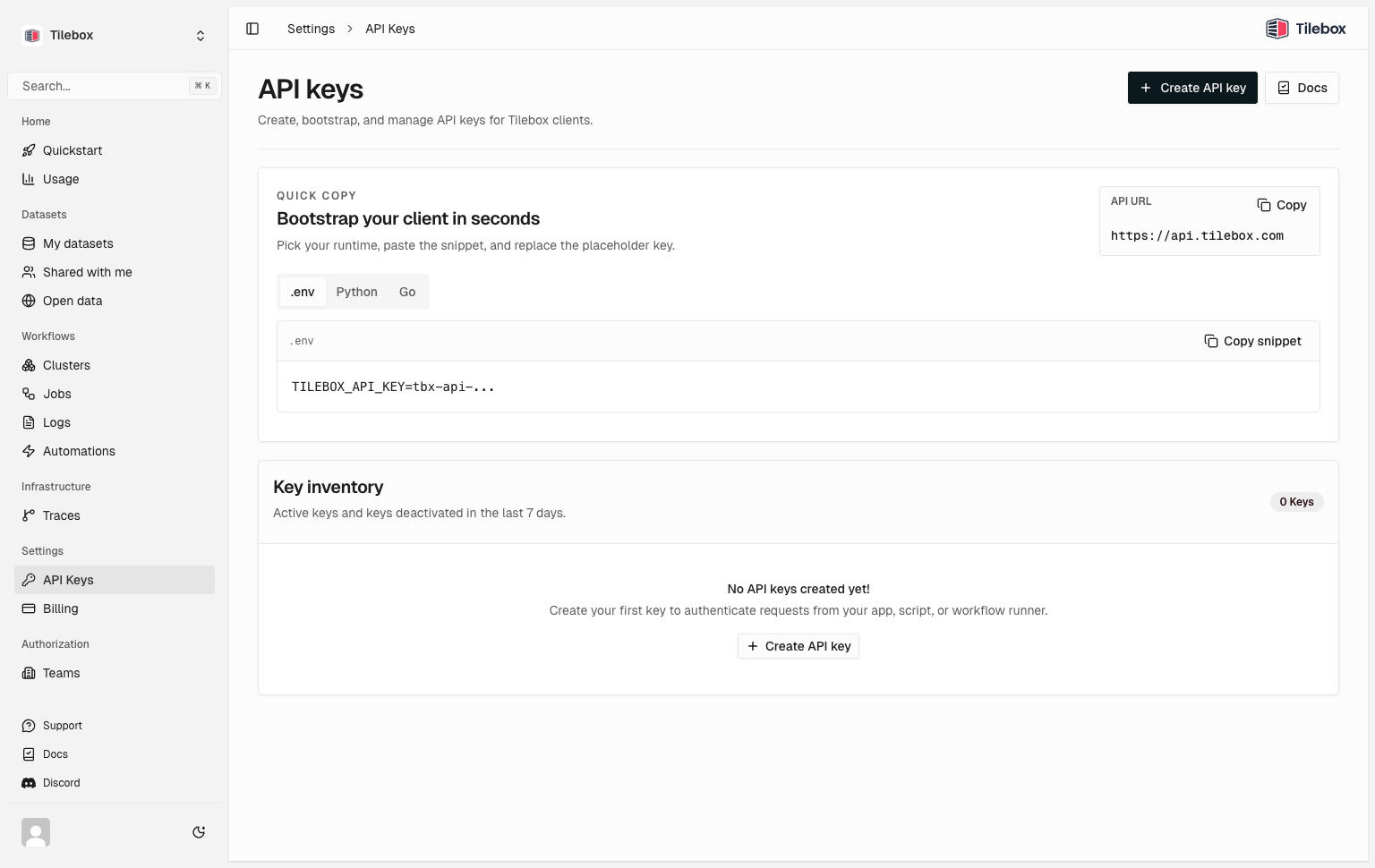Switch to the Go snippet tab

pyautogui.click(x=407, y=292)
